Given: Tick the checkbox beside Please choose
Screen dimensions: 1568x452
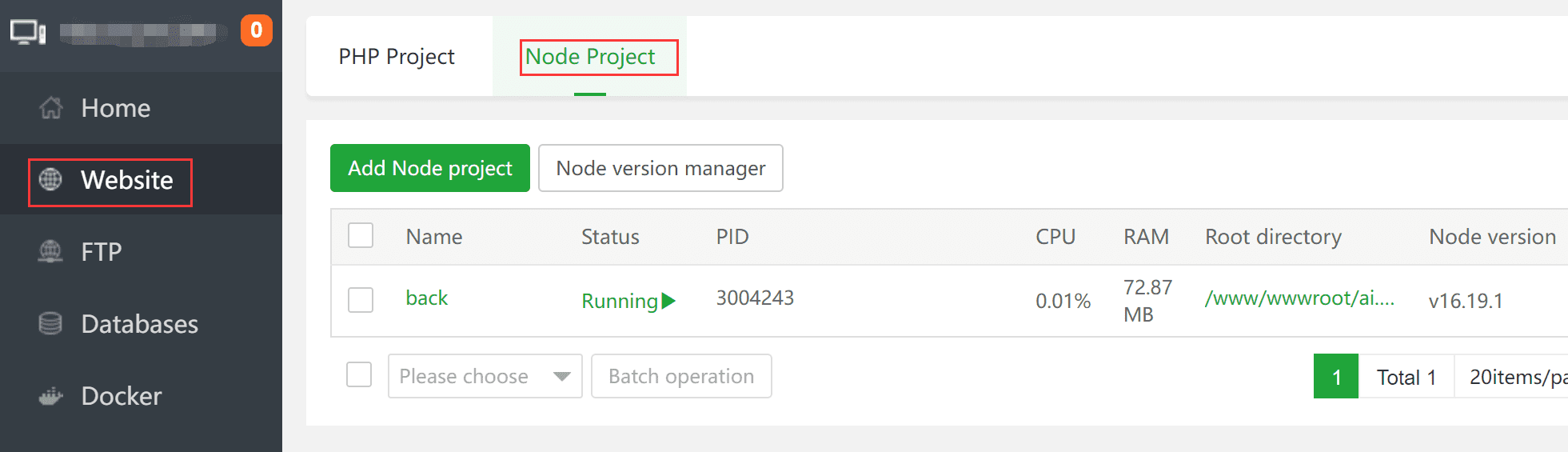Looking at the screenshot, I should [x=359, y=374].
